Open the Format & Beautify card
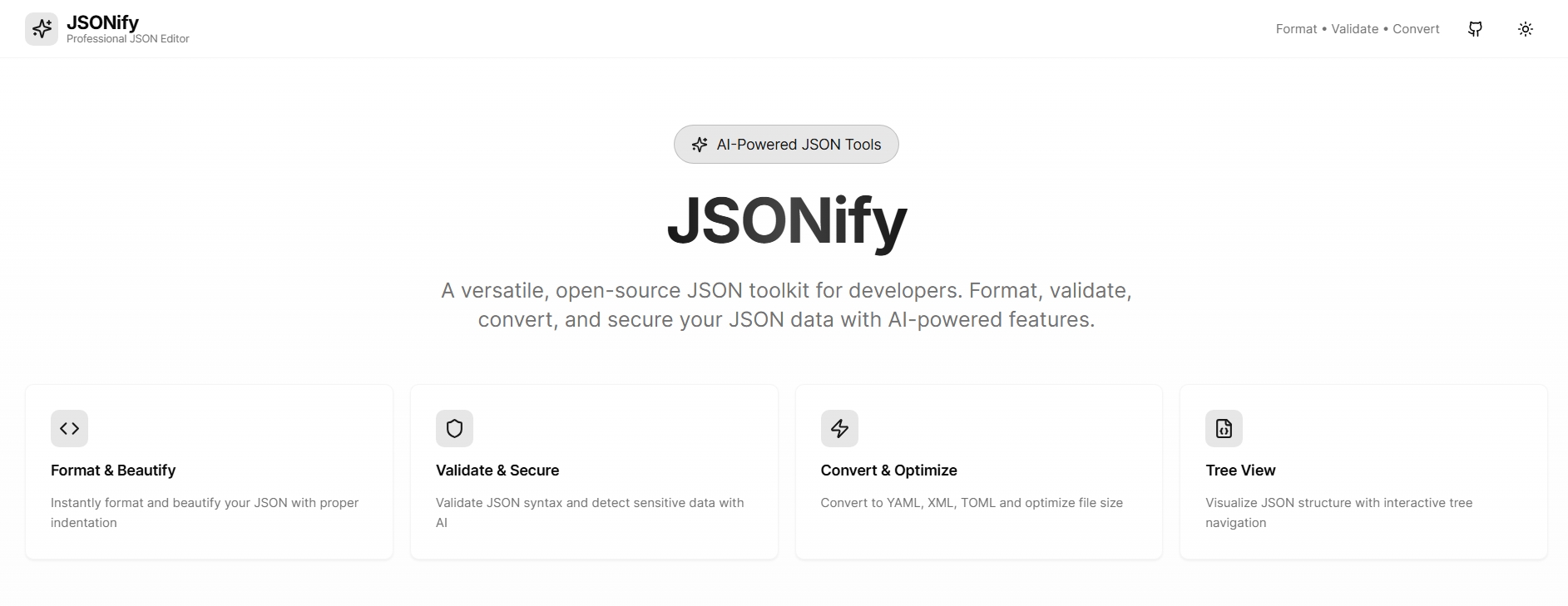This screenshot has width=1568, height=606. (209, 471)
